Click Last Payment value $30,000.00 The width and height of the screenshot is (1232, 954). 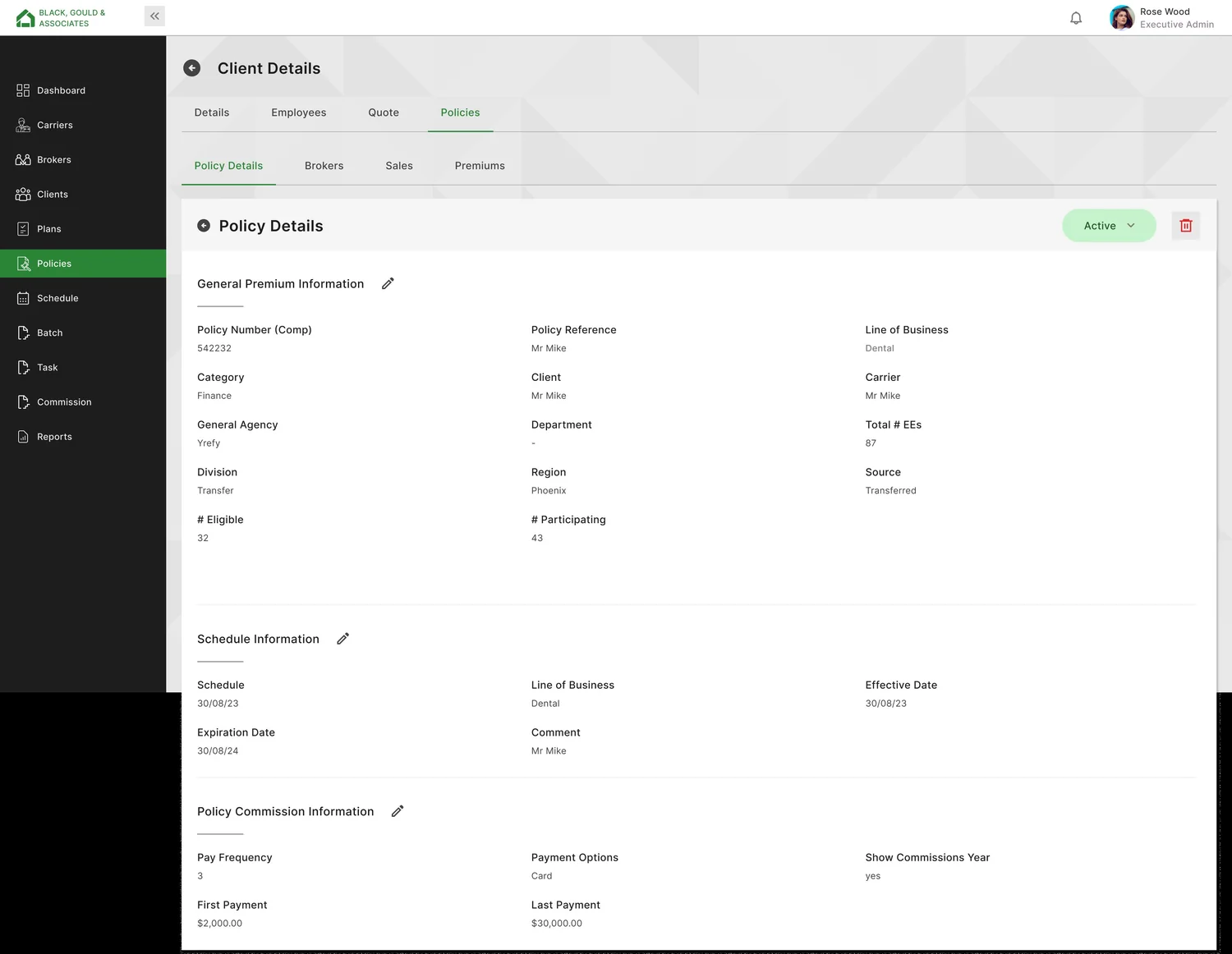557,924
